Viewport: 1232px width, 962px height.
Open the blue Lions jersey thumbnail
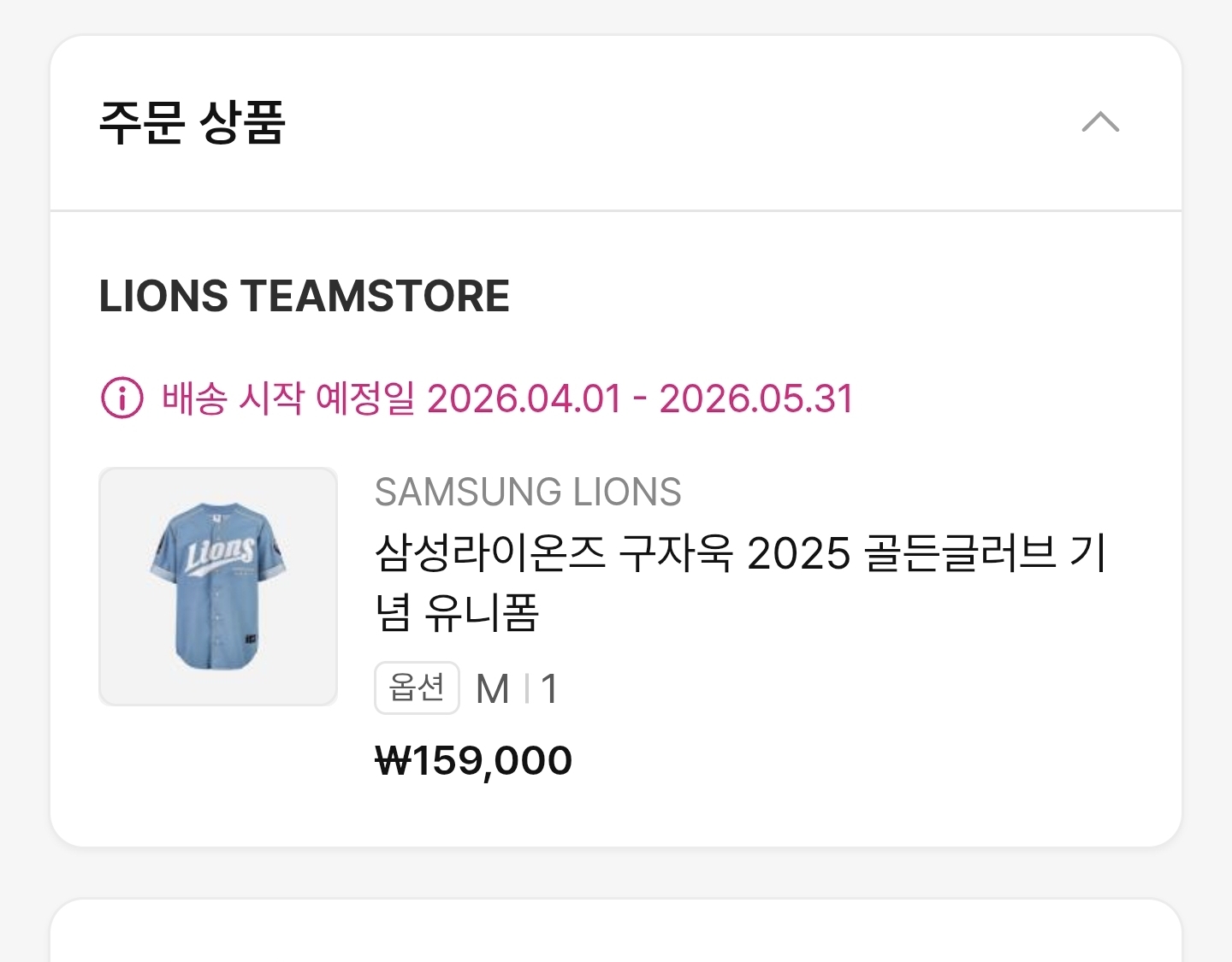tap(218, 587)
